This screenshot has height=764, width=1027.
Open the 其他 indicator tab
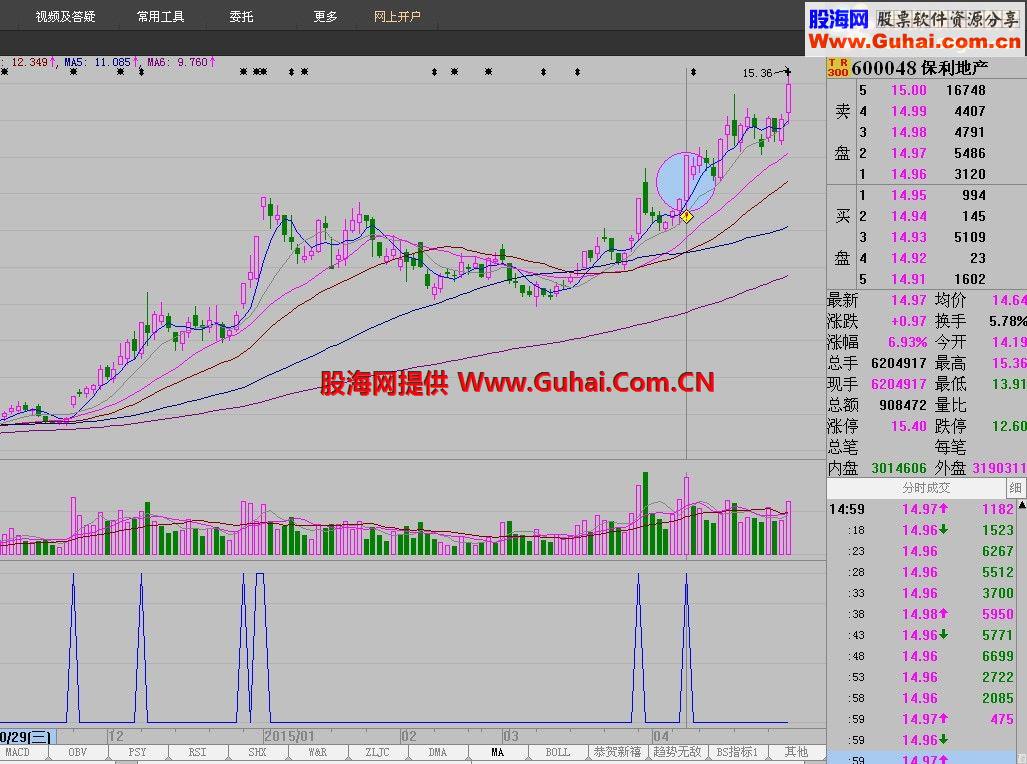(x=796, y=752)
